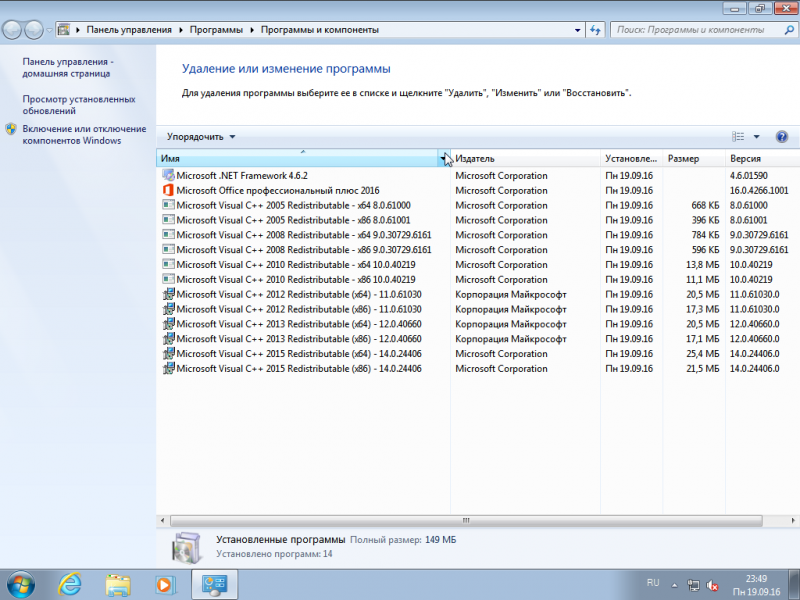
Task: Show hidden tray icons arrow
Action: click(x=674, y=585)
